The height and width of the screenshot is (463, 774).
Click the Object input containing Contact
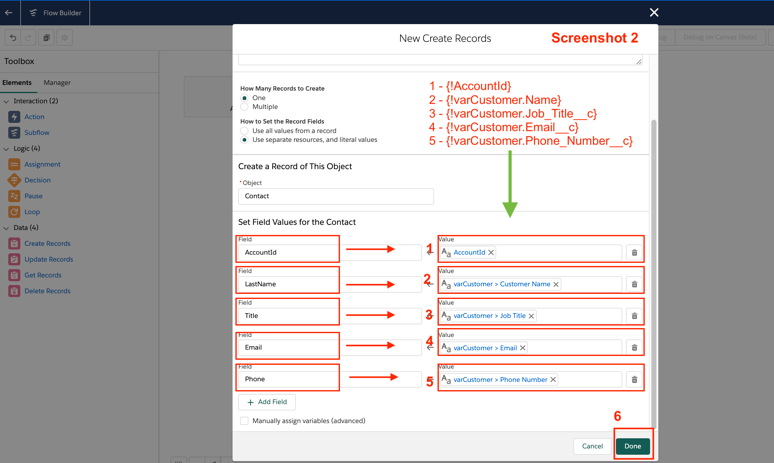pos(336,197)
